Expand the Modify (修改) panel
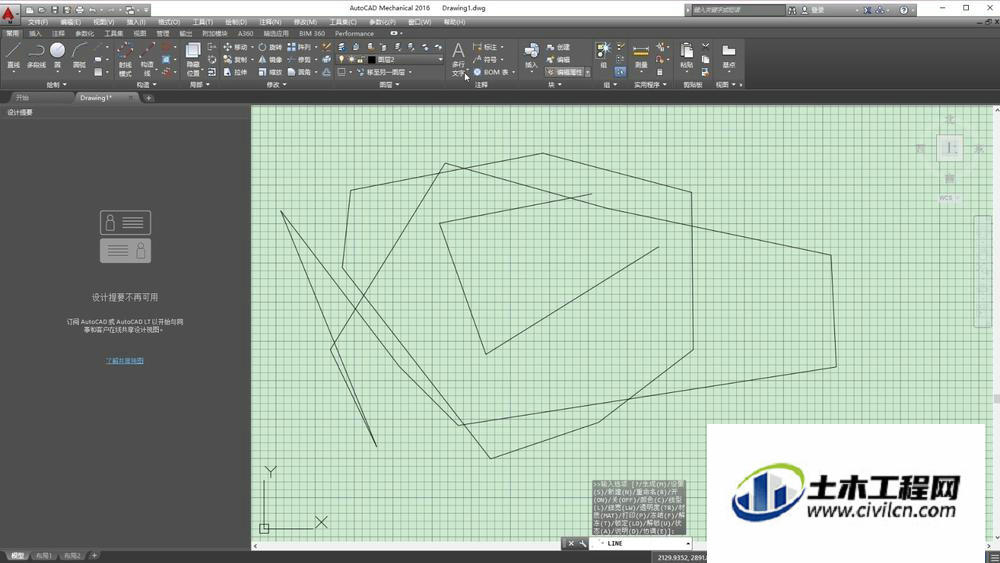 [276, 84]
